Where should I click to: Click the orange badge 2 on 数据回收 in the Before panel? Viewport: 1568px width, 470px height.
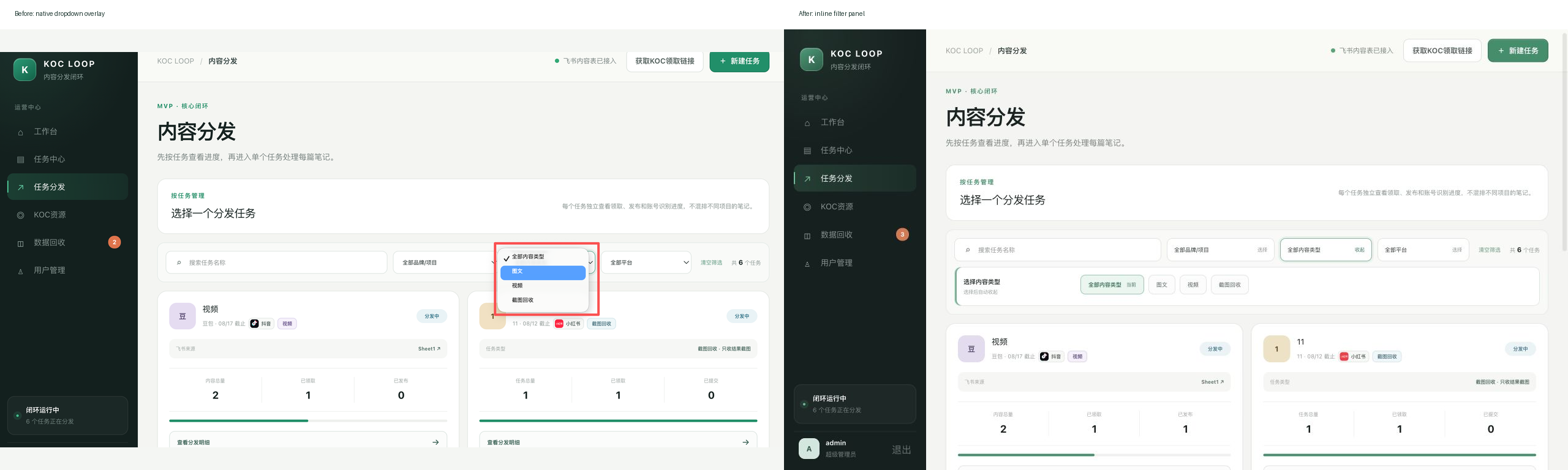(x=115, y=242)
